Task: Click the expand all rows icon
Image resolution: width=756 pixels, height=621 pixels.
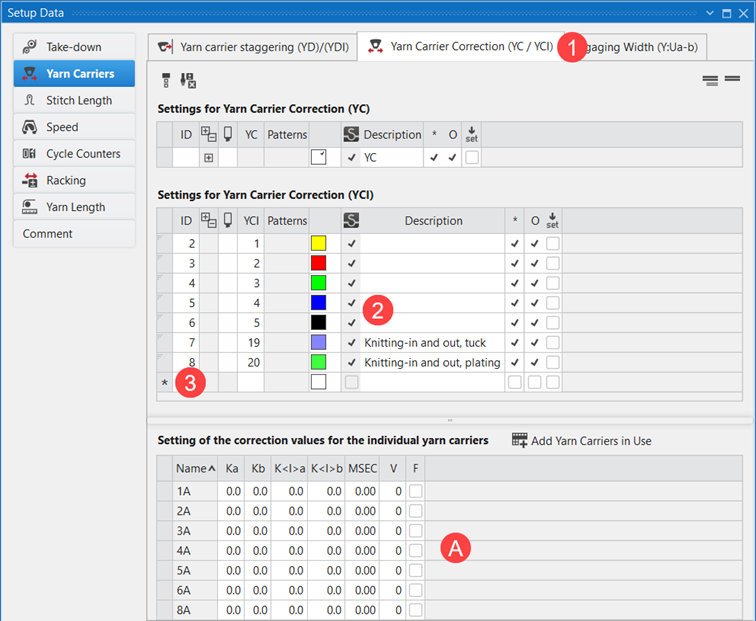Action: pos(710,80)
